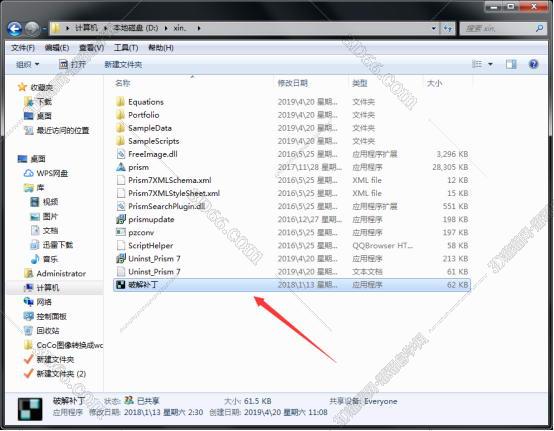The image size is (554, 431).
Task: Click the back navigation arrow
Action: click(15, 28)
